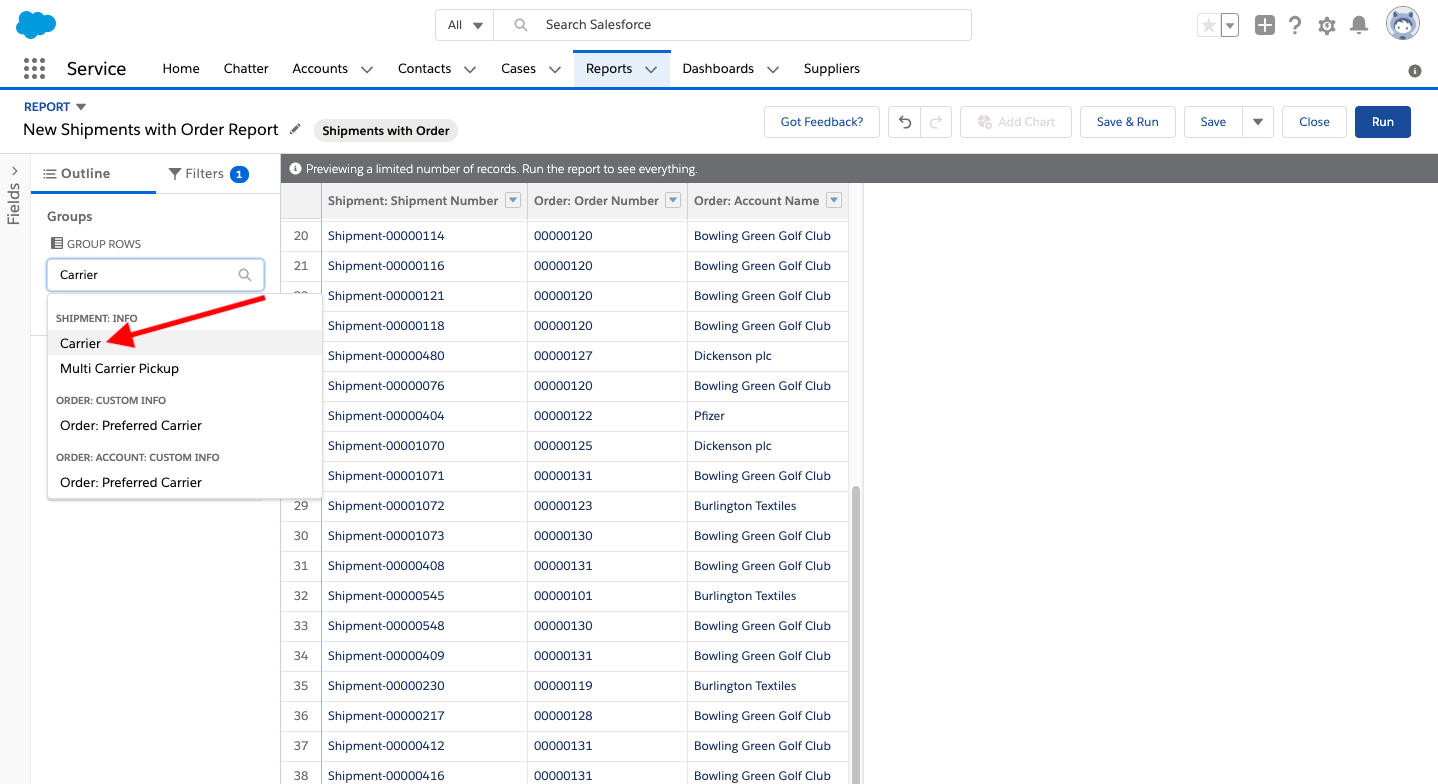Switch to the Filters tab

click(208, 173)
